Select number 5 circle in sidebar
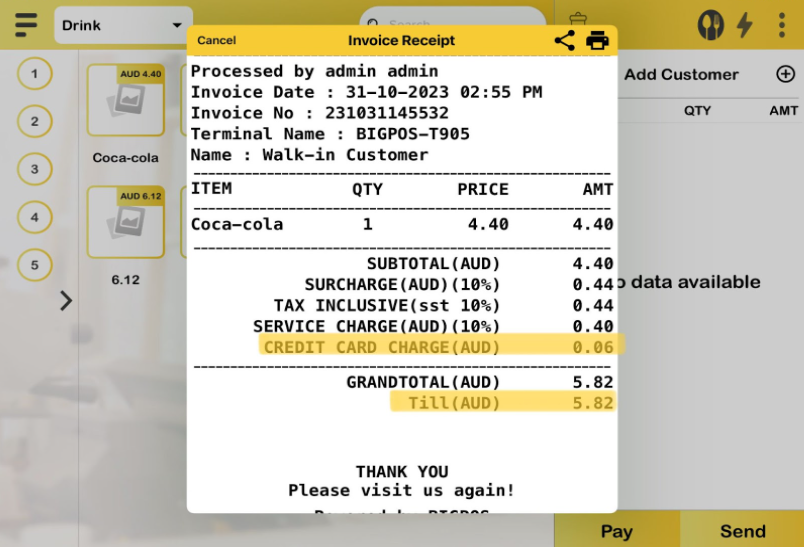Image resolution: width=804 pixels, height=547 pixels. (x=35, y=265)
